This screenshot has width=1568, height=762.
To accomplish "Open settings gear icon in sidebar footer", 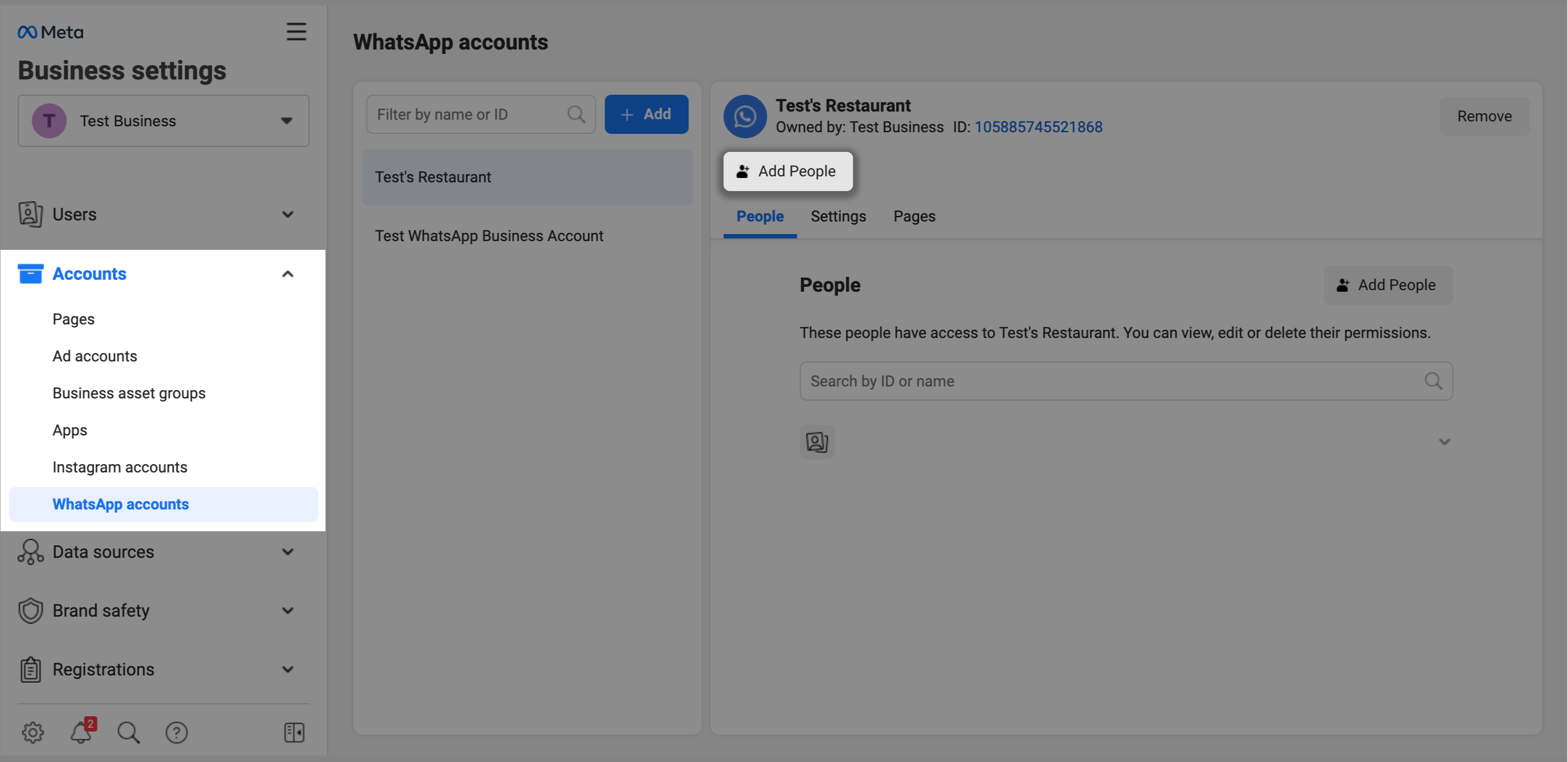I will [33, 732].
